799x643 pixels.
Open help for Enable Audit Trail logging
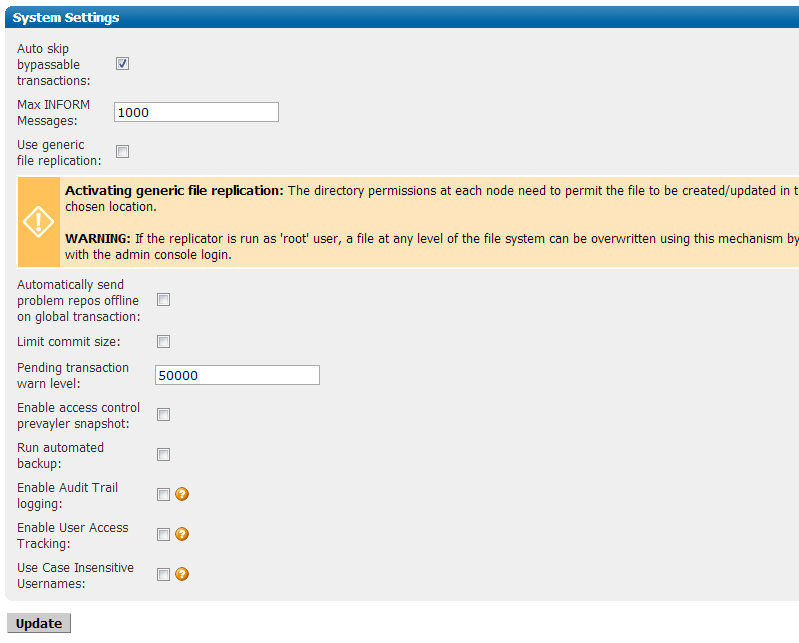coord(182,494)
